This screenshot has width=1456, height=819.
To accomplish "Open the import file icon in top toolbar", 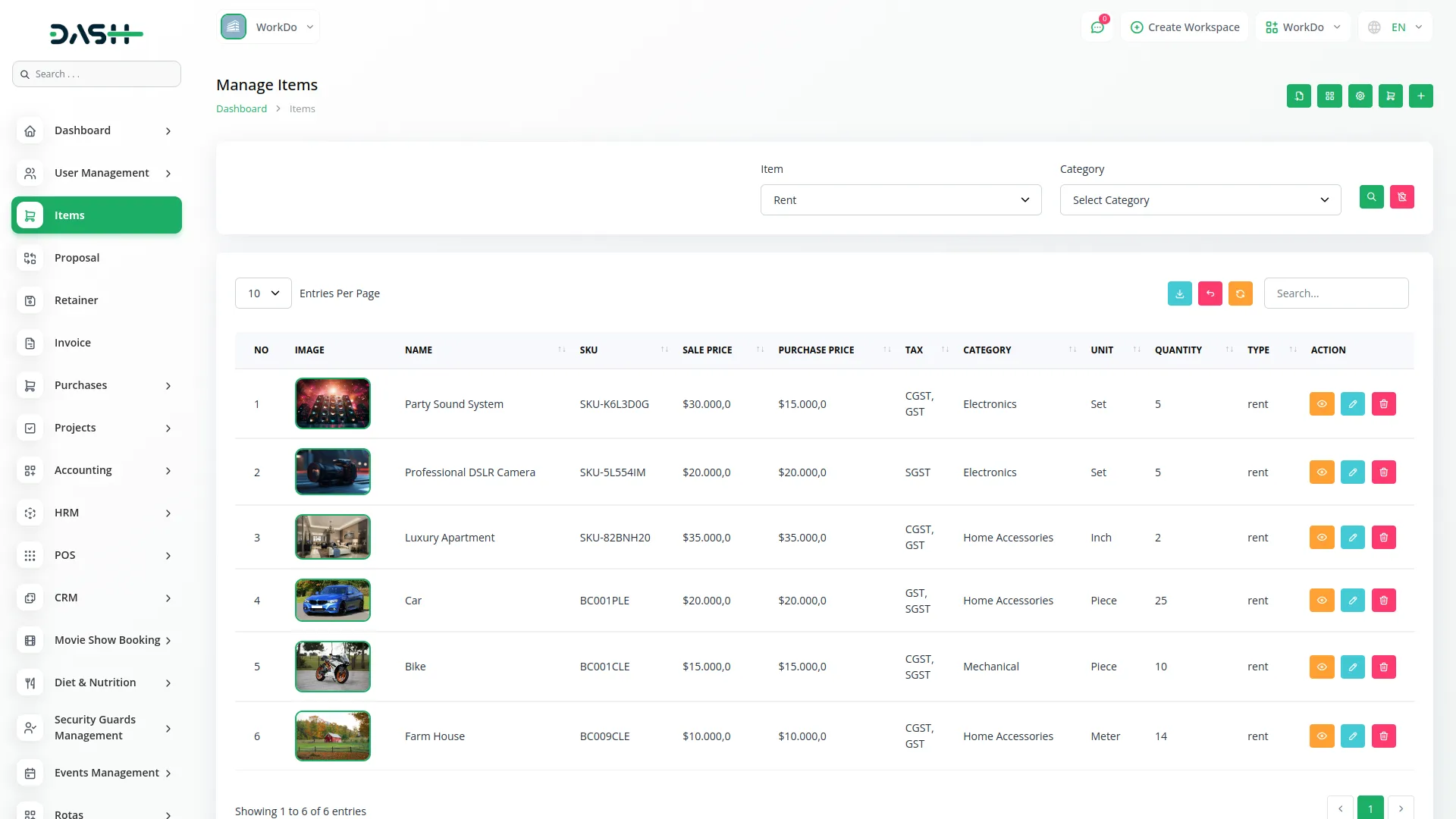I will pos(1299,96).
